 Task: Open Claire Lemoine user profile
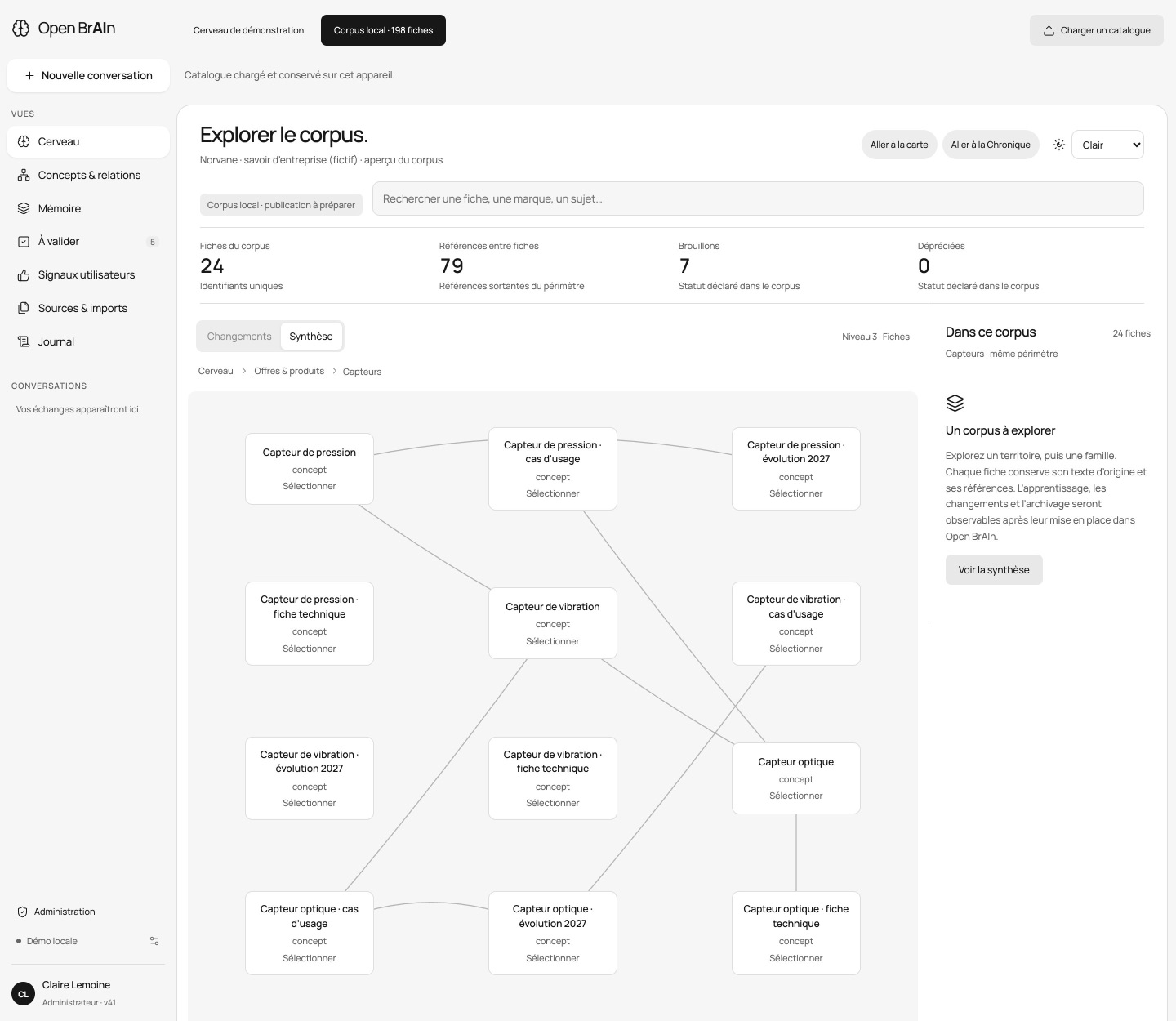tap(88, 993)
